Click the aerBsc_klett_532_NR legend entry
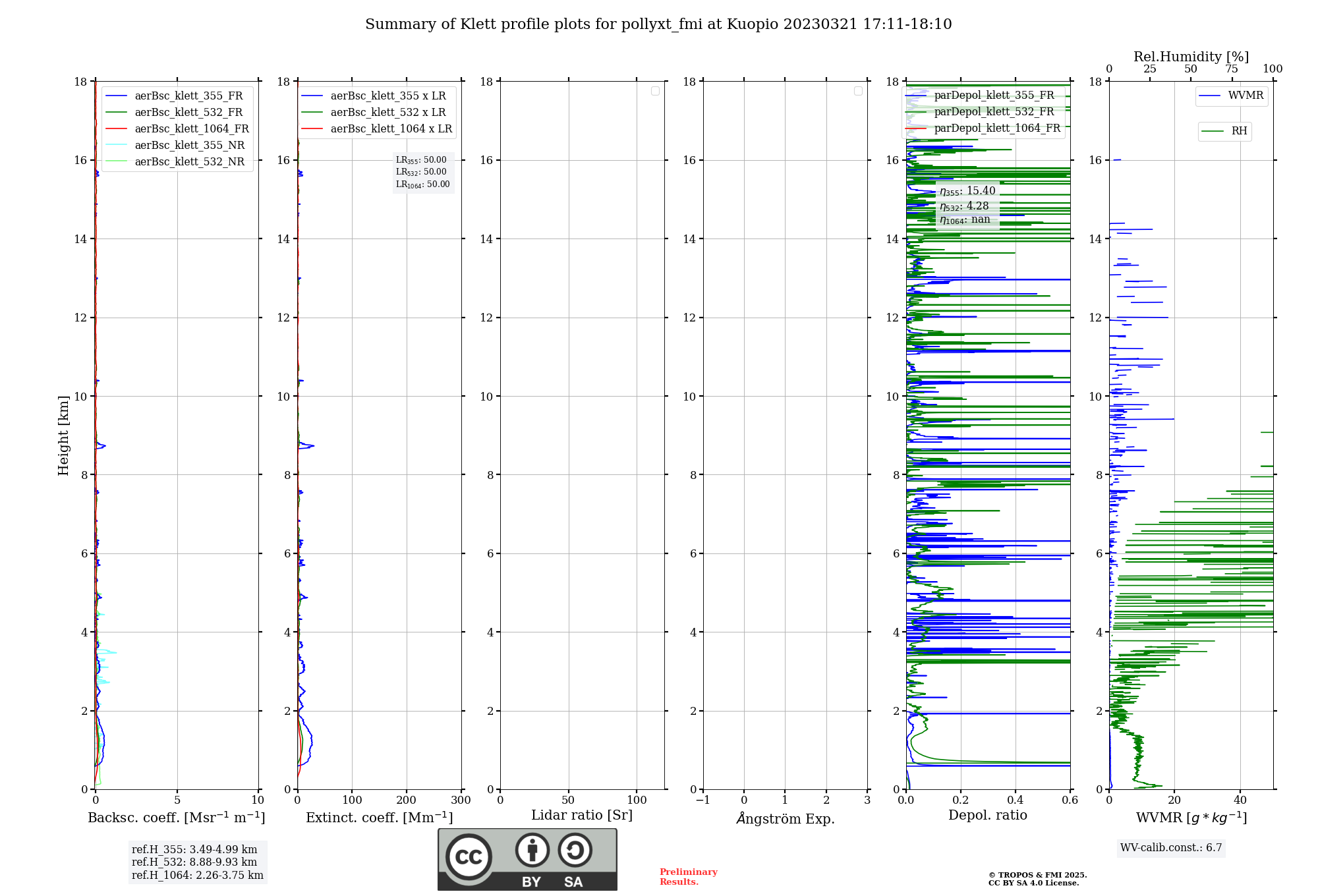This screenshot has width=1318, height=896. pos(175,161)
